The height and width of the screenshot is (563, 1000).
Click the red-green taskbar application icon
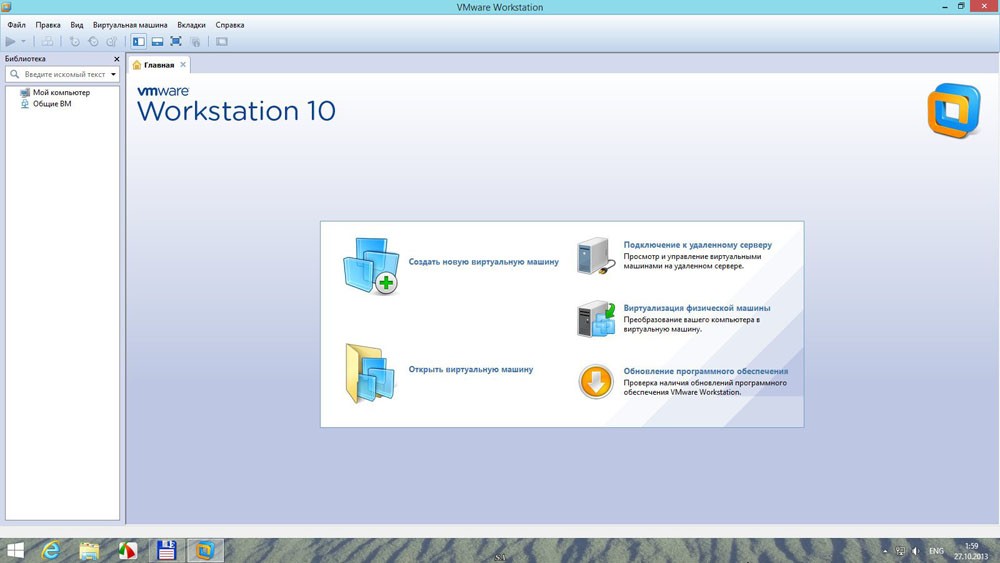pos(128,550)
